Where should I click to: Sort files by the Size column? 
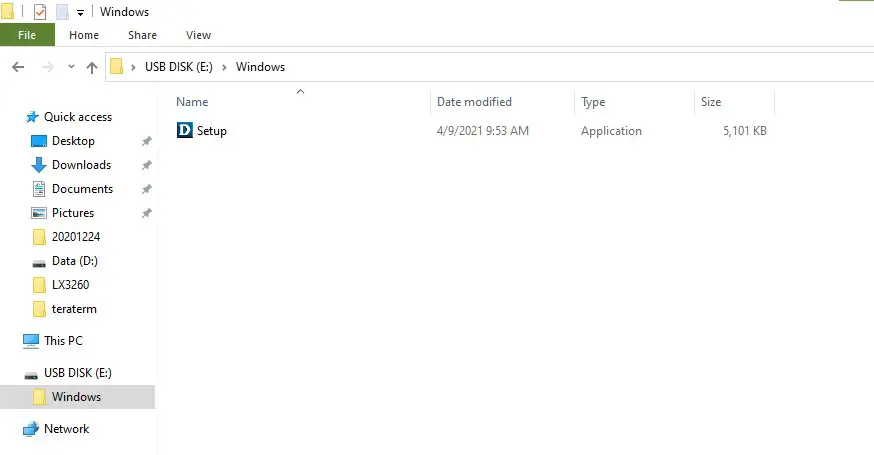711,101
